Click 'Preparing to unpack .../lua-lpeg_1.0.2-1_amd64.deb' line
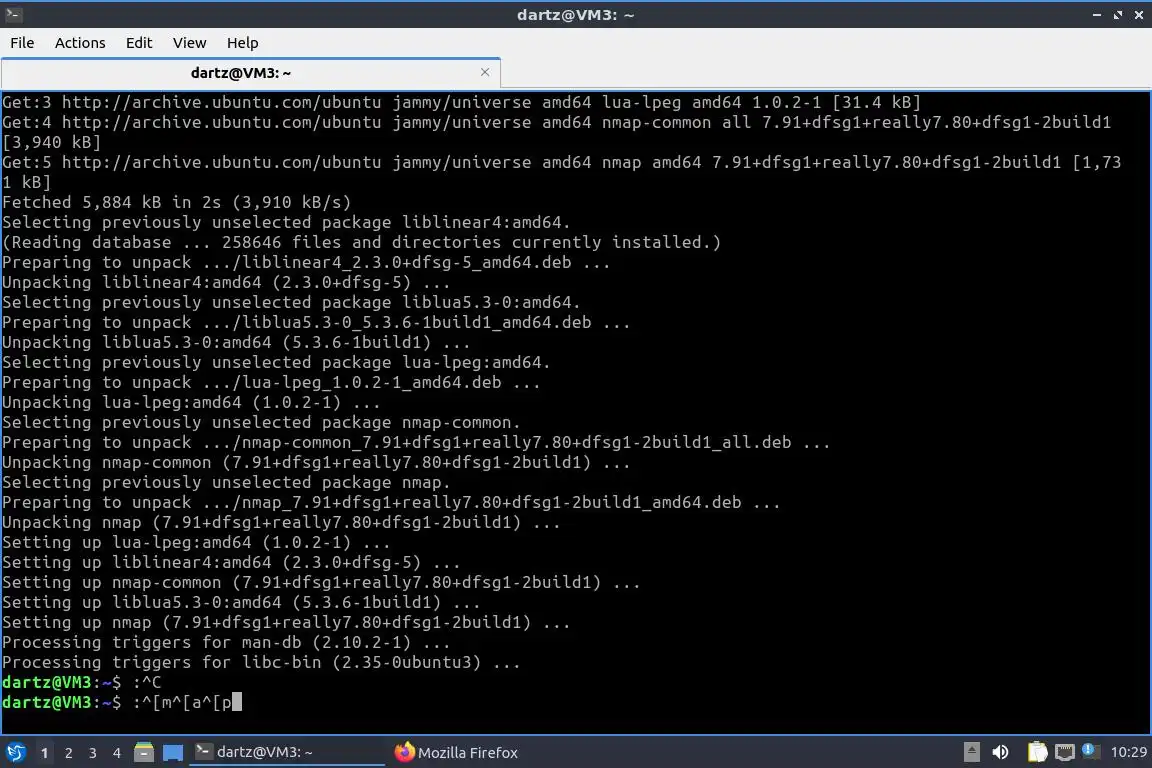 271,382
